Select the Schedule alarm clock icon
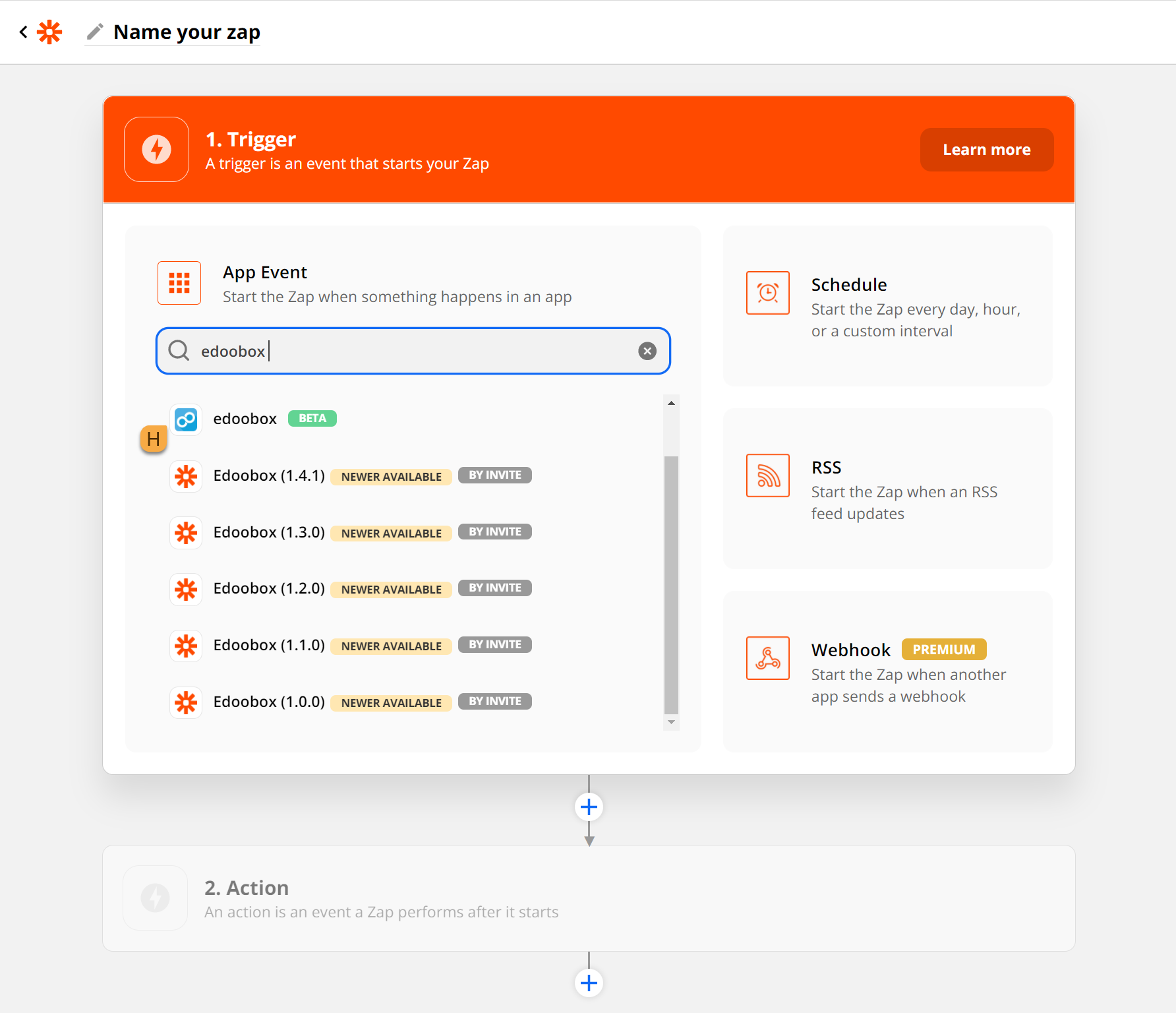1176x1013 pixels. click(767, 293)
